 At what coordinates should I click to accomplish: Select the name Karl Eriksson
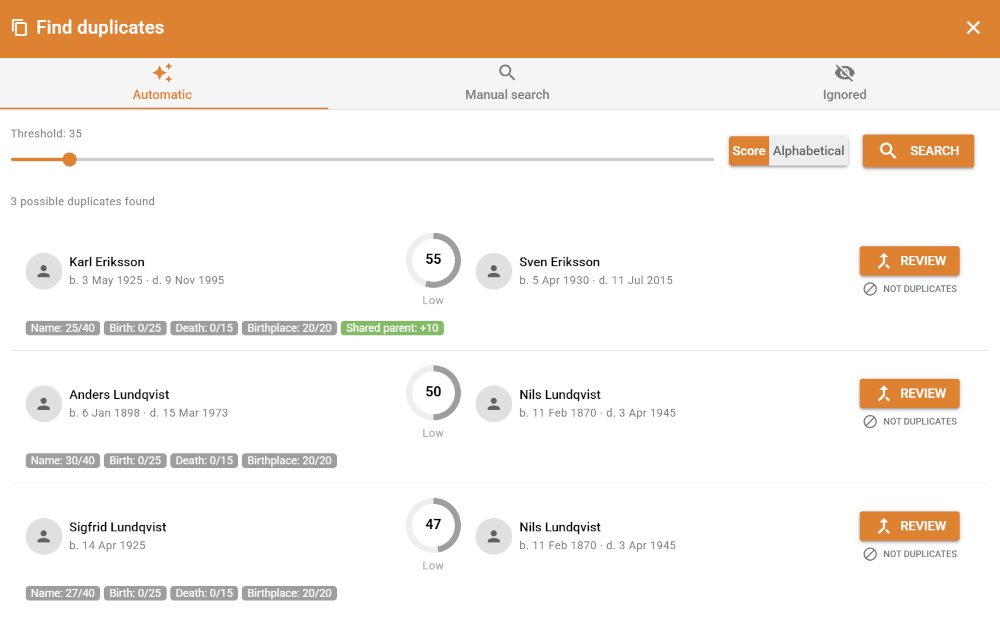107,262
